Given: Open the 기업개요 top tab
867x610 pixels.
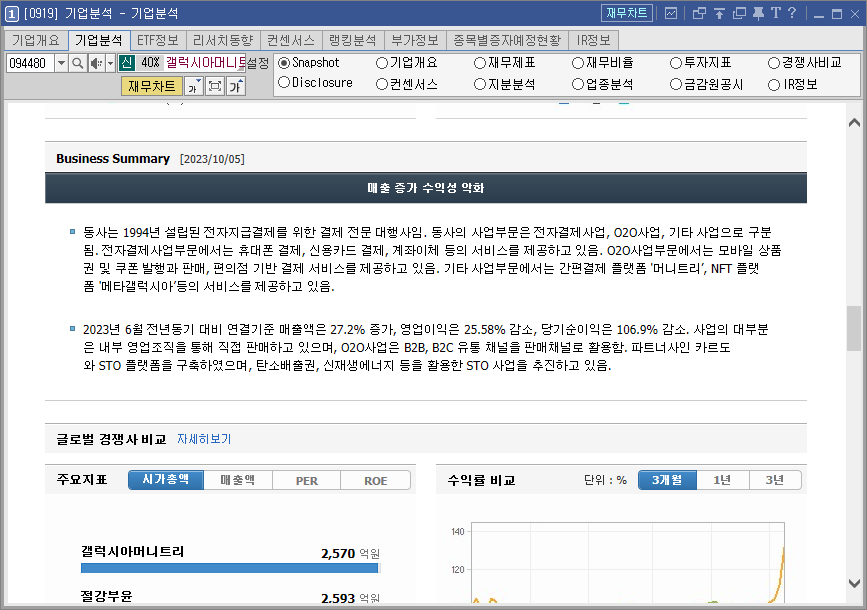Looking at the screenshot, I should click(35, 40).
